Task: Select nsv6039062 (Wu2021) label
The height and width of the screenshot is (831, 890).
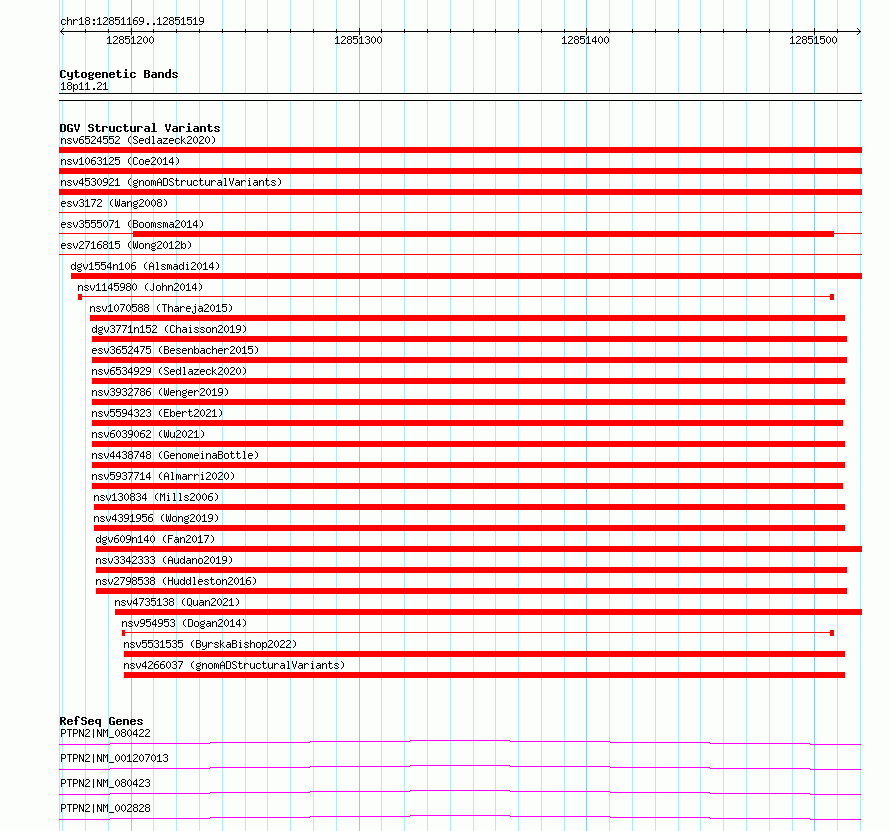Action: click(x=148, y=434)
